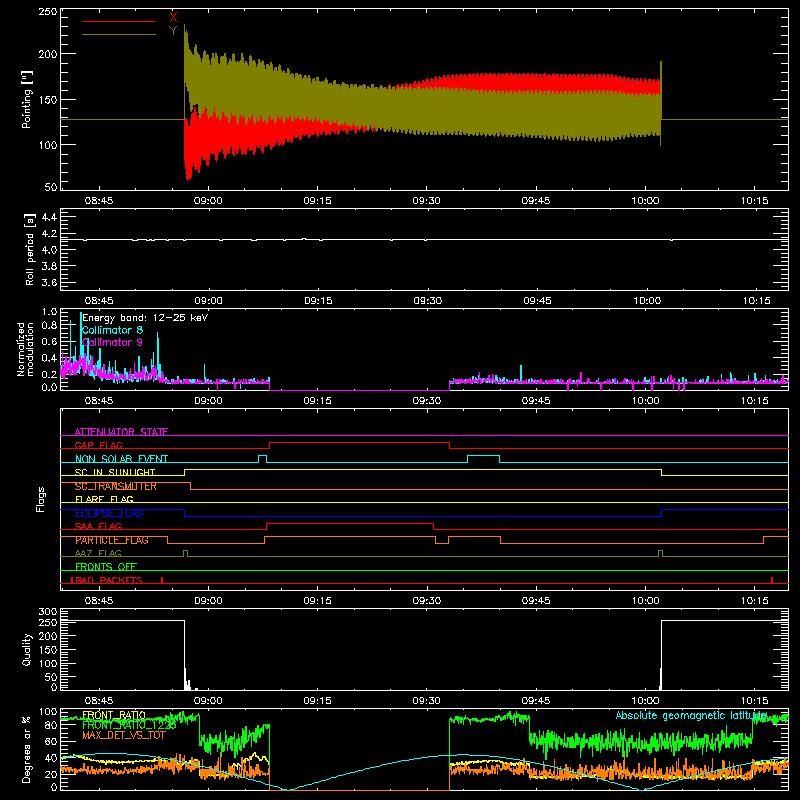This screenshot has width=800, height=800.
Task: Click the SC_IN_SUNLIGHT flag label
Action: [x=115, y=472]
